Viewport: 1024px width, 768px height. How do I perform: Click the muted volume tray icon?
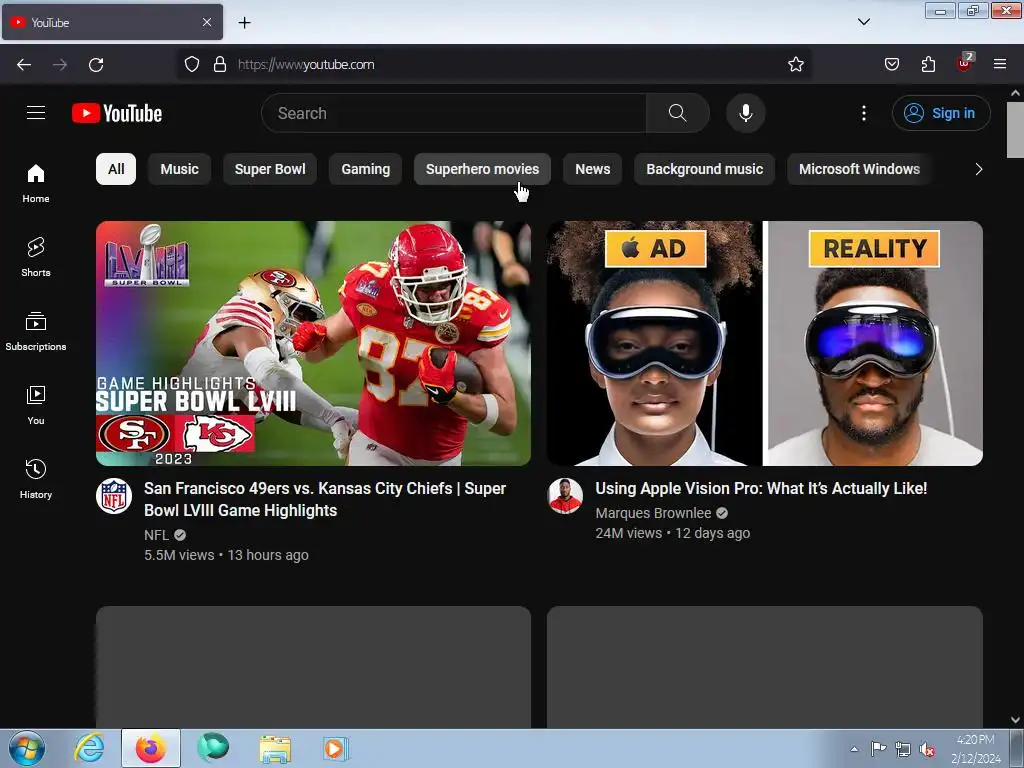[927, 750]
